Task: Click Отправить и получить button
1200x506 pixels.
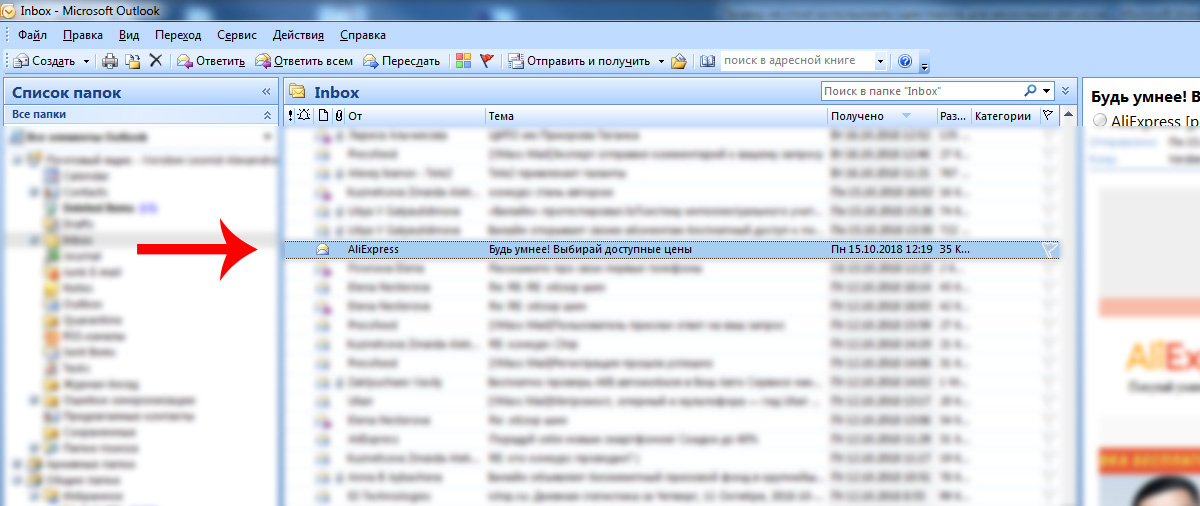Action: click(579, 61)
